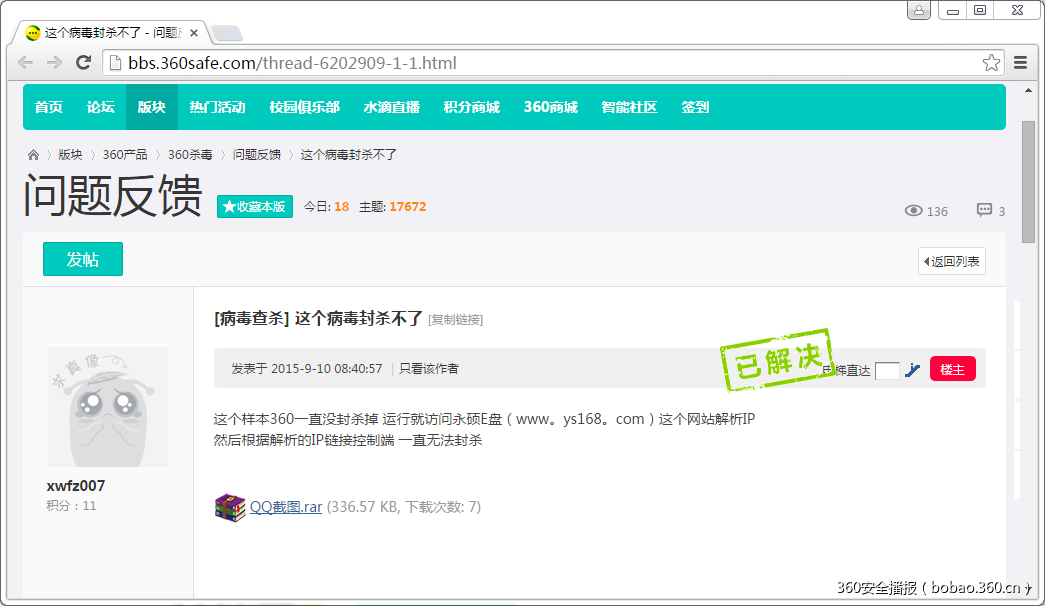Viewport: 1045px width, 606px height.
Task: Select the highlighted 版块 tab
Action: [x=151, y=107]
